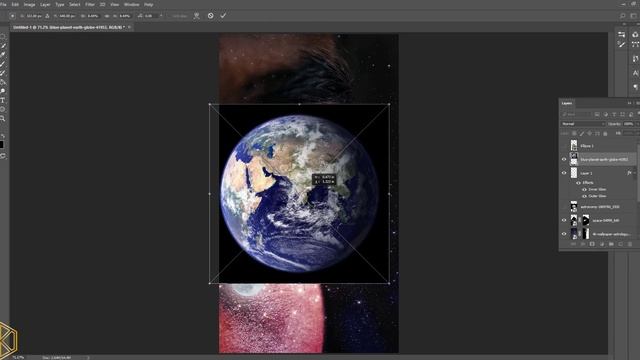Select the Layers panel tab
Image resolution: width=640 pixels, height=360 pixels.
click(x=567, y=103)
